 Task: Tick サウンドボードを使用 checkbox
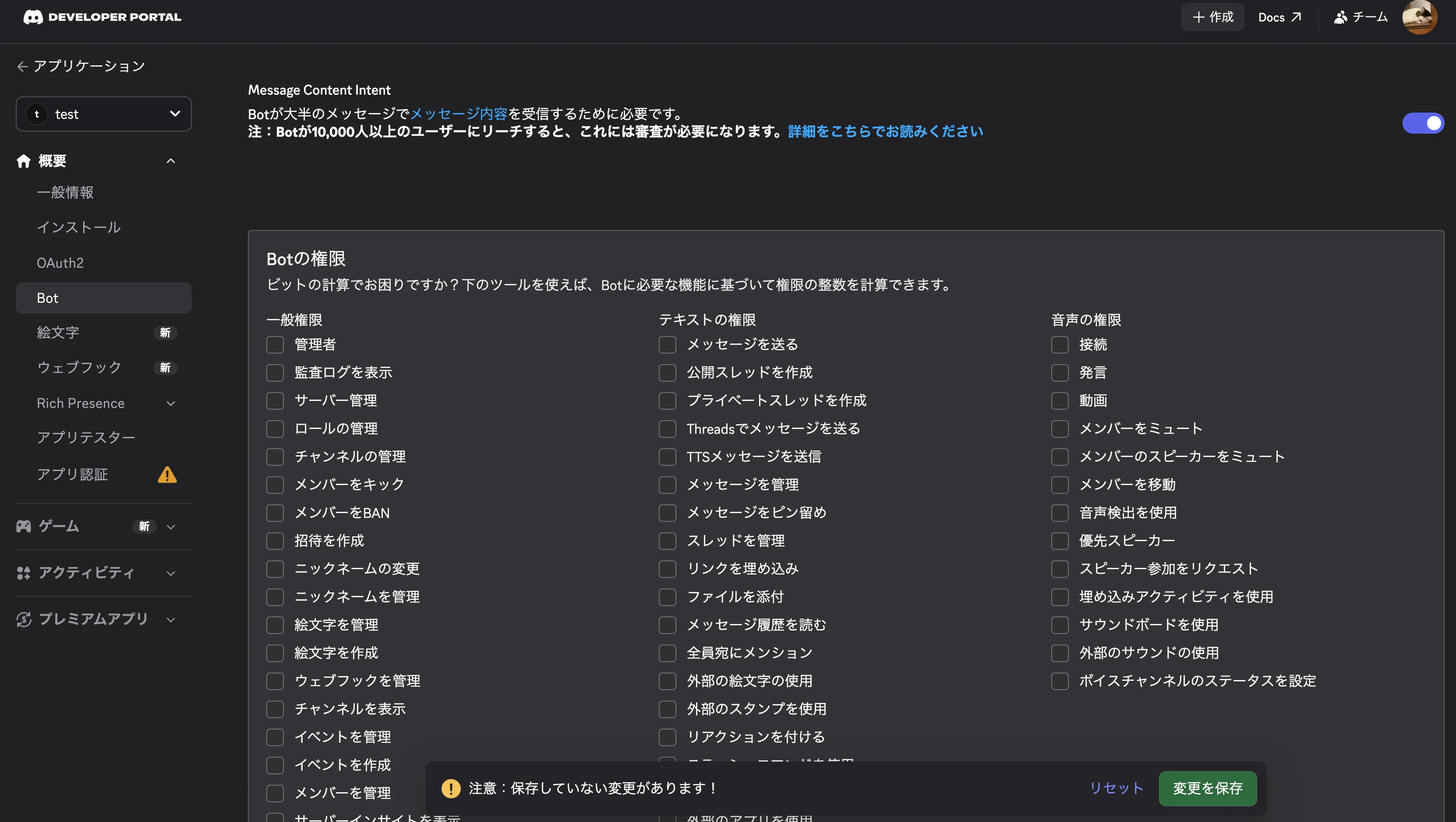(1060, 625)
